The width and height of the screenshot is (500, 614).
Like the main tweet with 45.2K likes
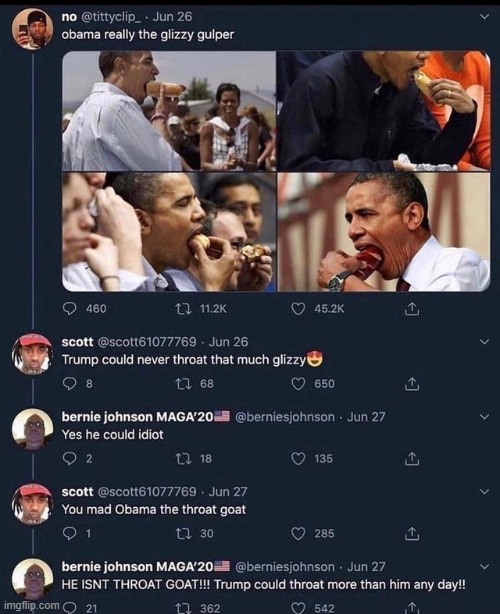298,309
